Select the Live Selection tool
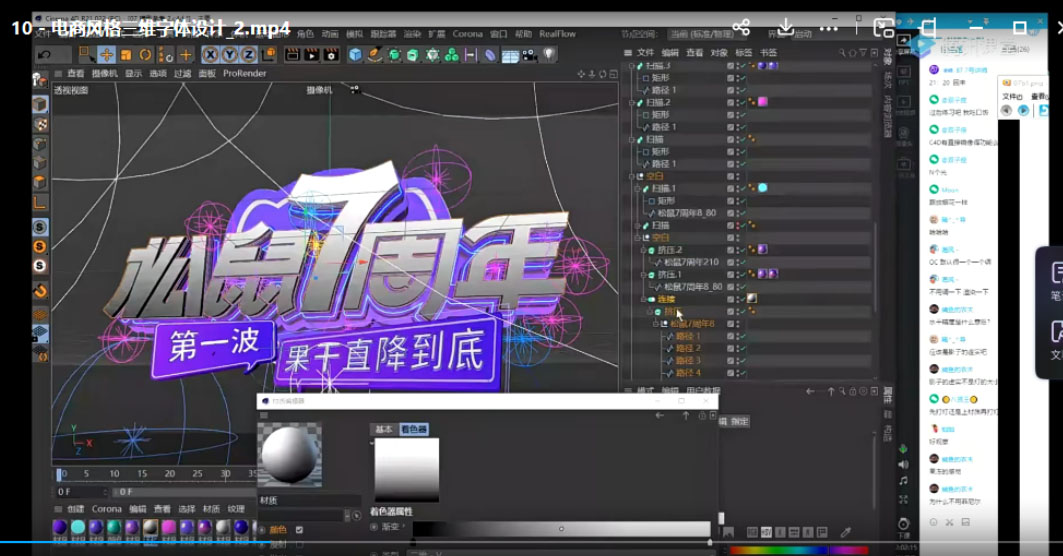Image resolution: width=1063 pixels, height=556 pixels. coord(87,54)
